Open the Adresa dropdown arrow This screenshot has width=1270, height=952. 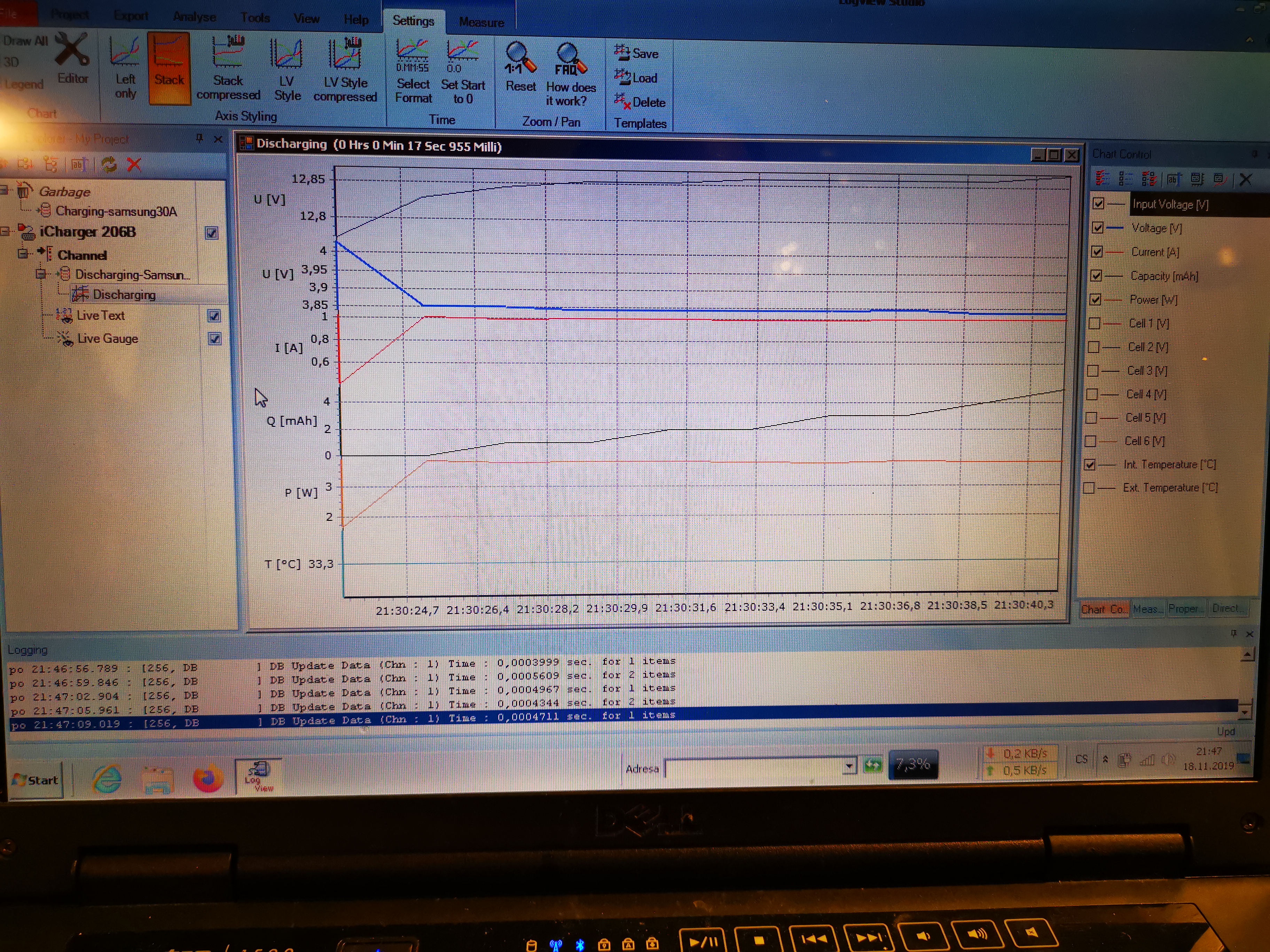click(848, 767)
